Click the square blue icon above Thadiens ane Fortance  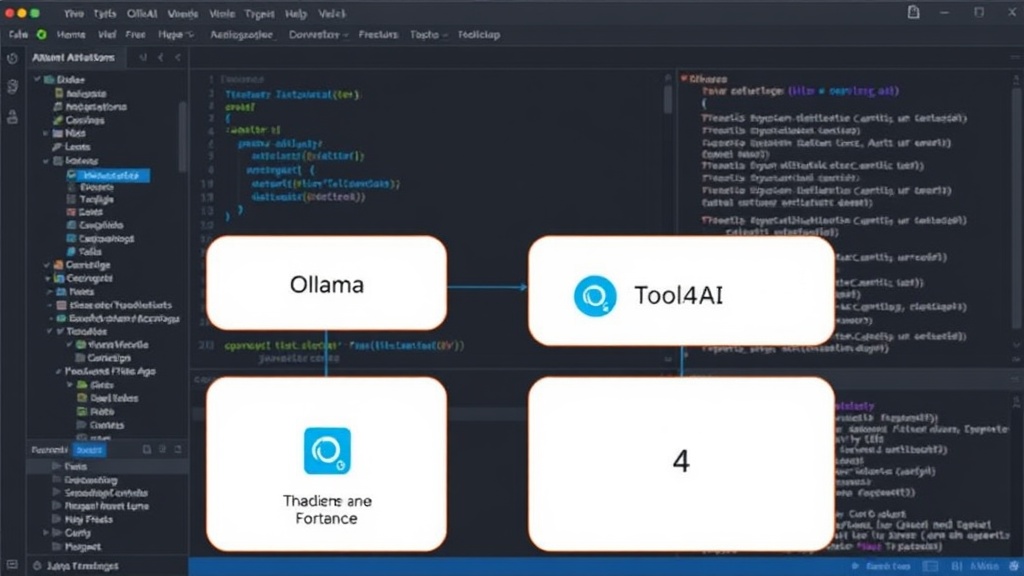coord(327,451)
